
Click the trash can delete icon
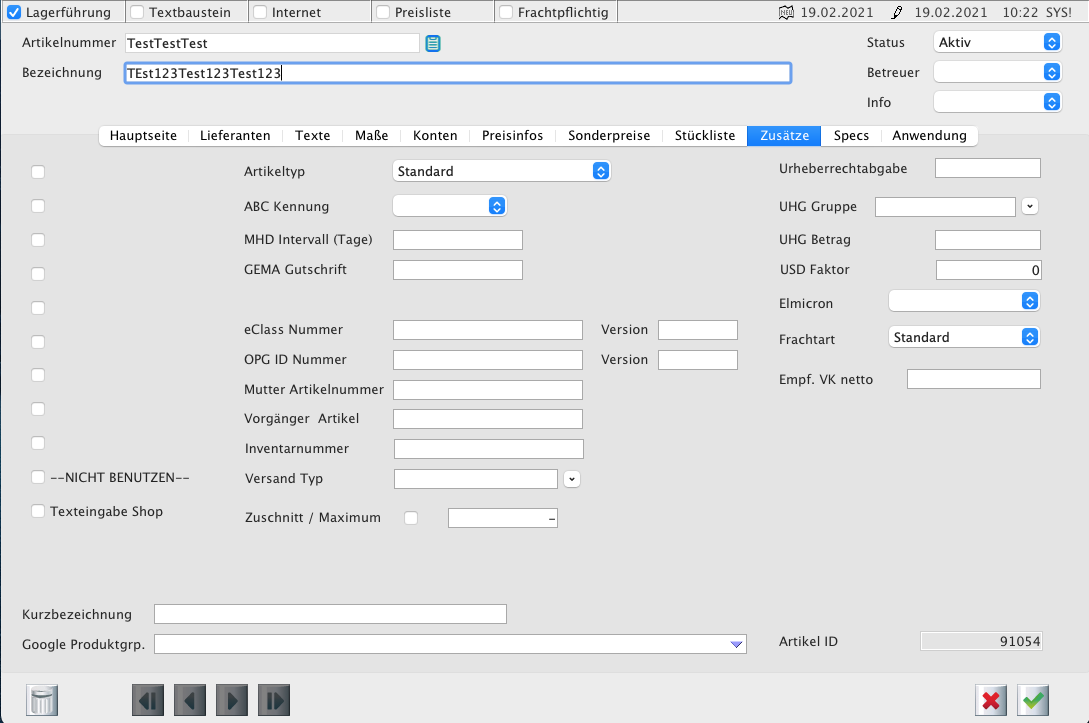[44, 700]
